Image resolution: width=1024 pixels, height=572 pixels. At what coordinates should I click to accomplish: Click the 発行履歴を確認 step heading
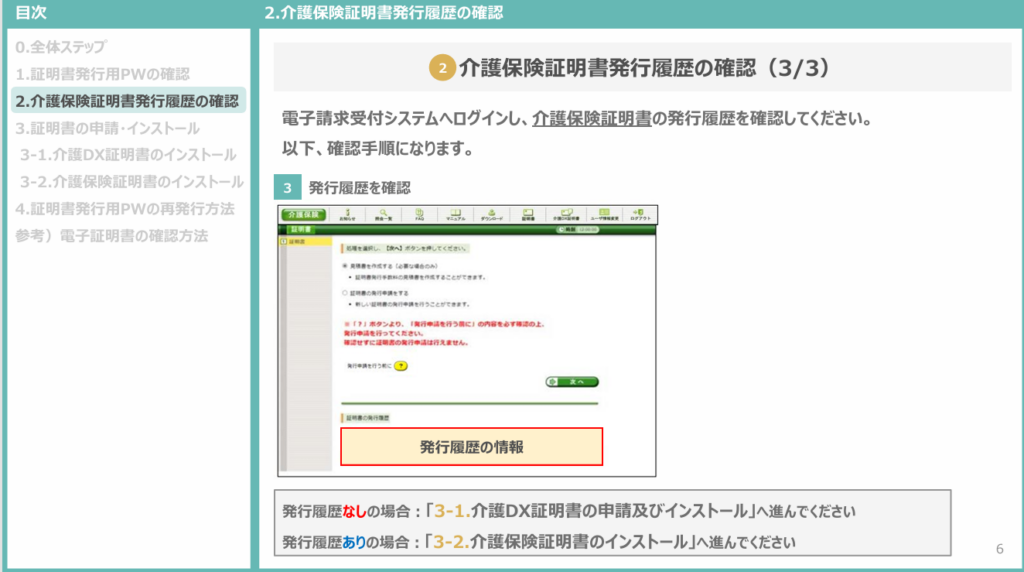coord(359,188)
